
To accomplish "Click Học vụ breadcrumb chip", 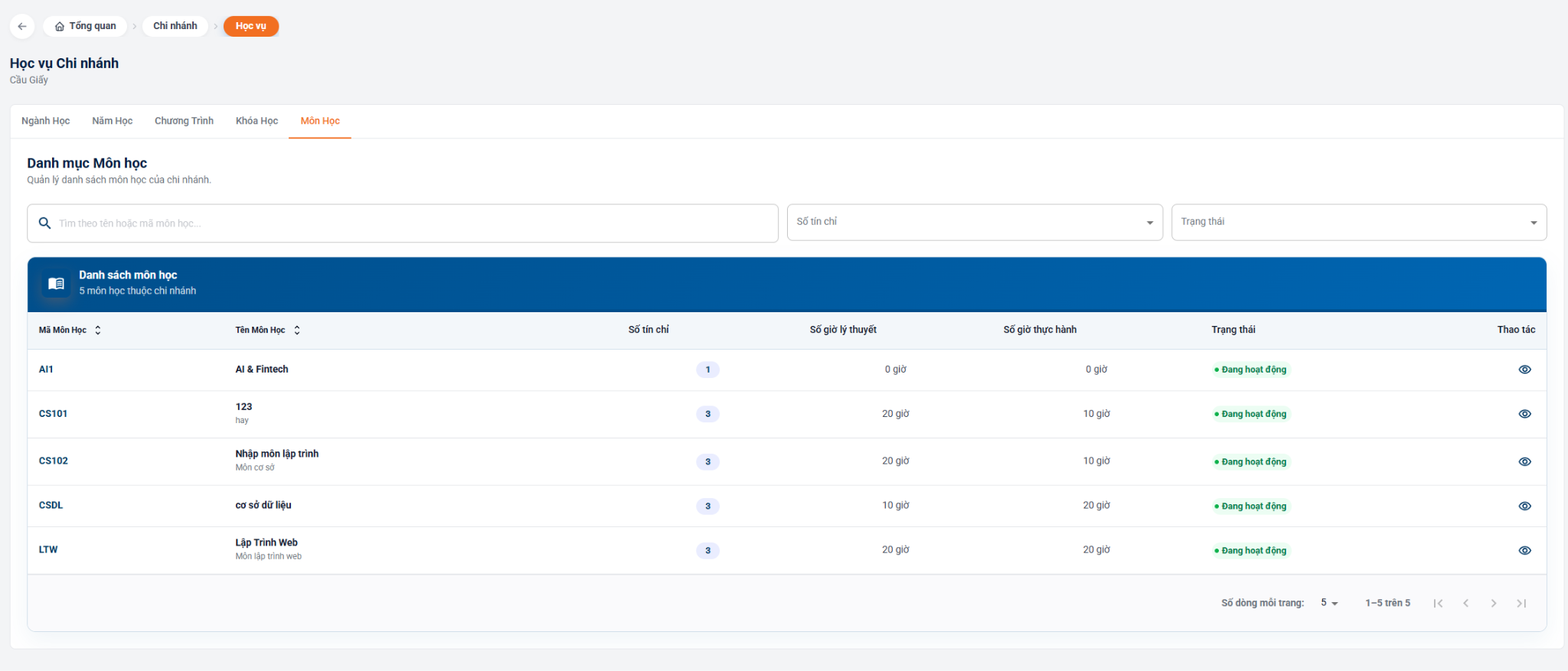I will tap(251, 26).
